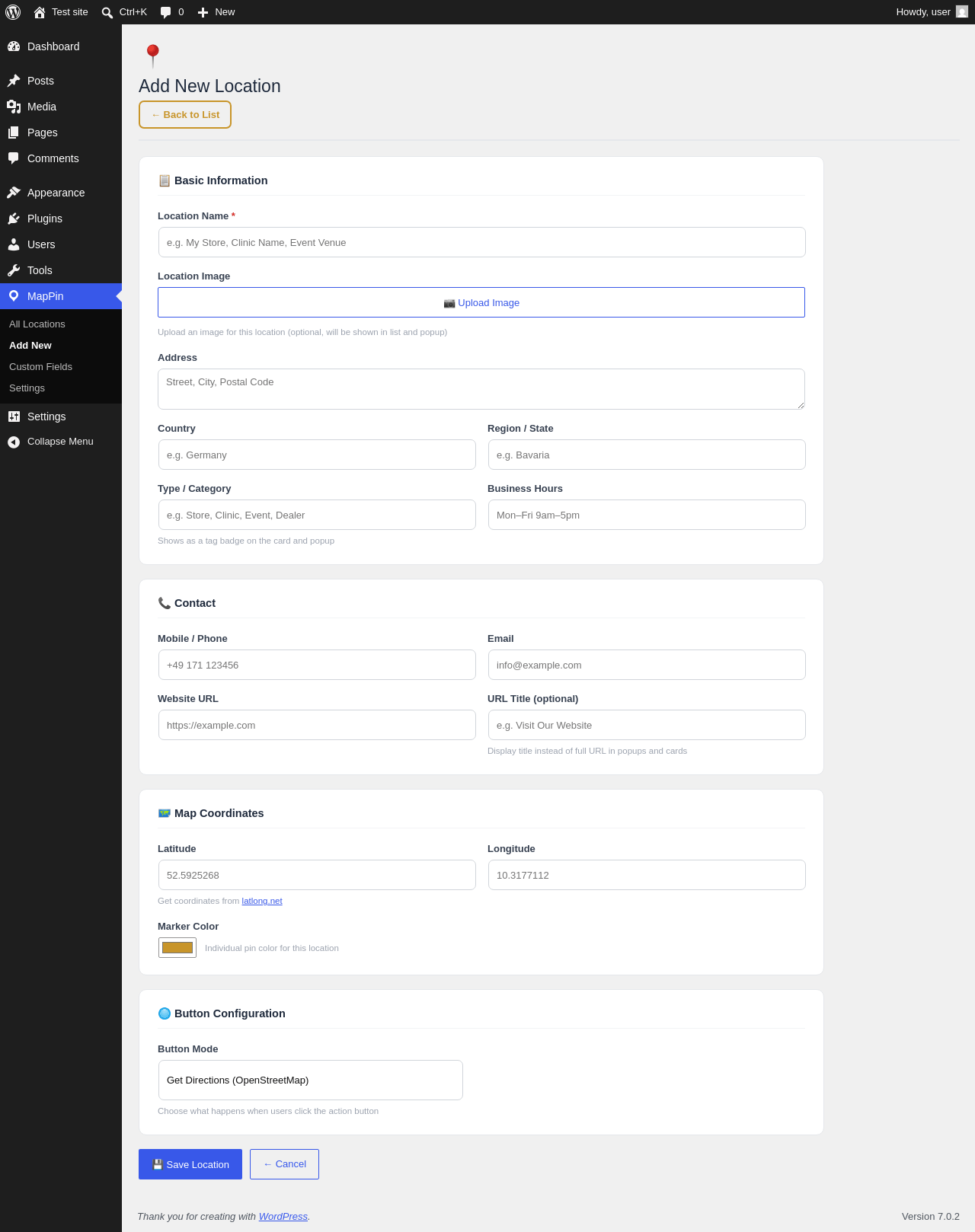The height and width of the screenshot is (1232, 975).
Task: Open MapPin Settings submenu item
Action: click(27, 388)
